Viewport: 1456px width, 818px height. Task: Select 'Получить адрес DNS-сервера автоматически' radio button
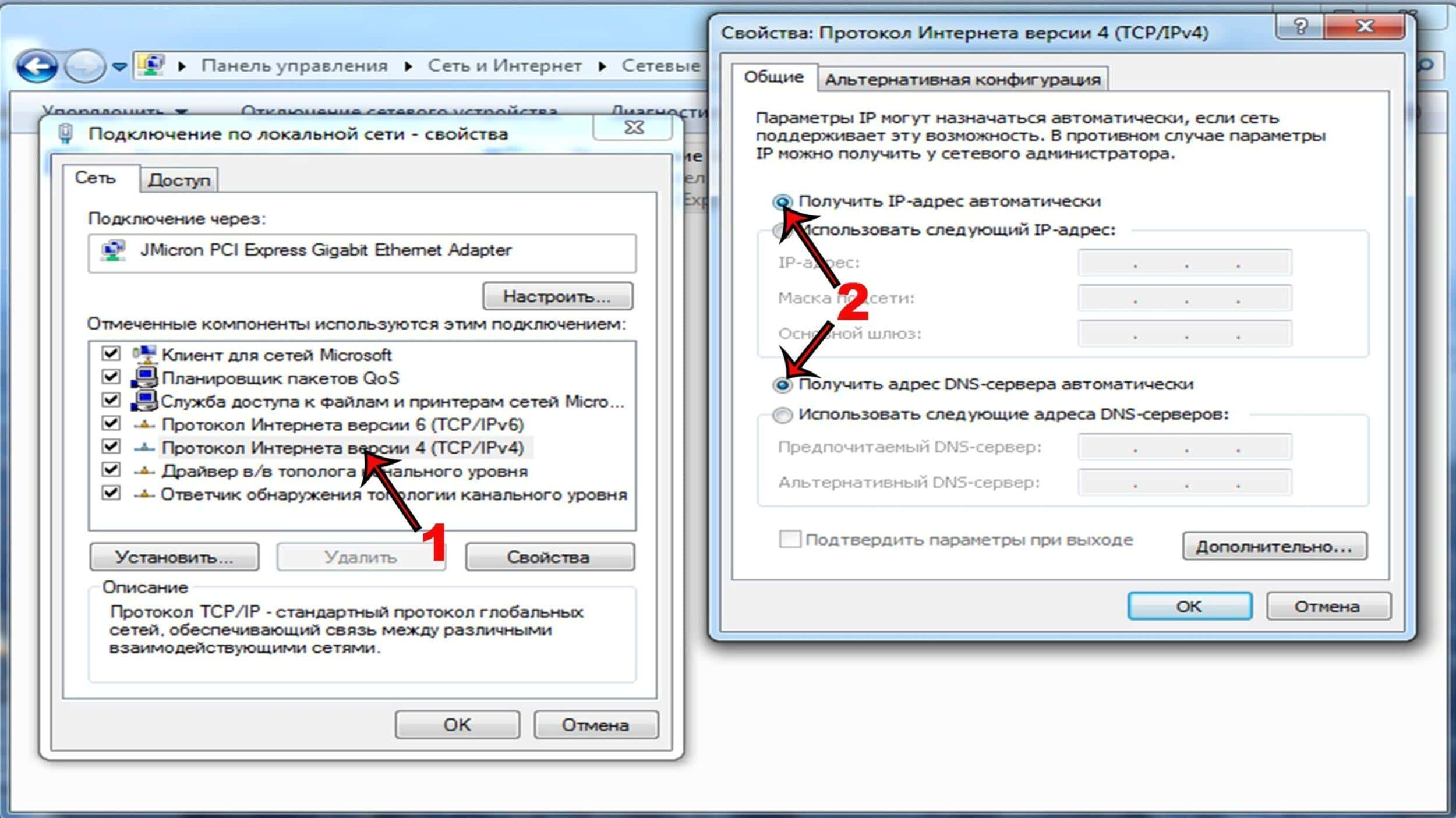click(781, 384)
